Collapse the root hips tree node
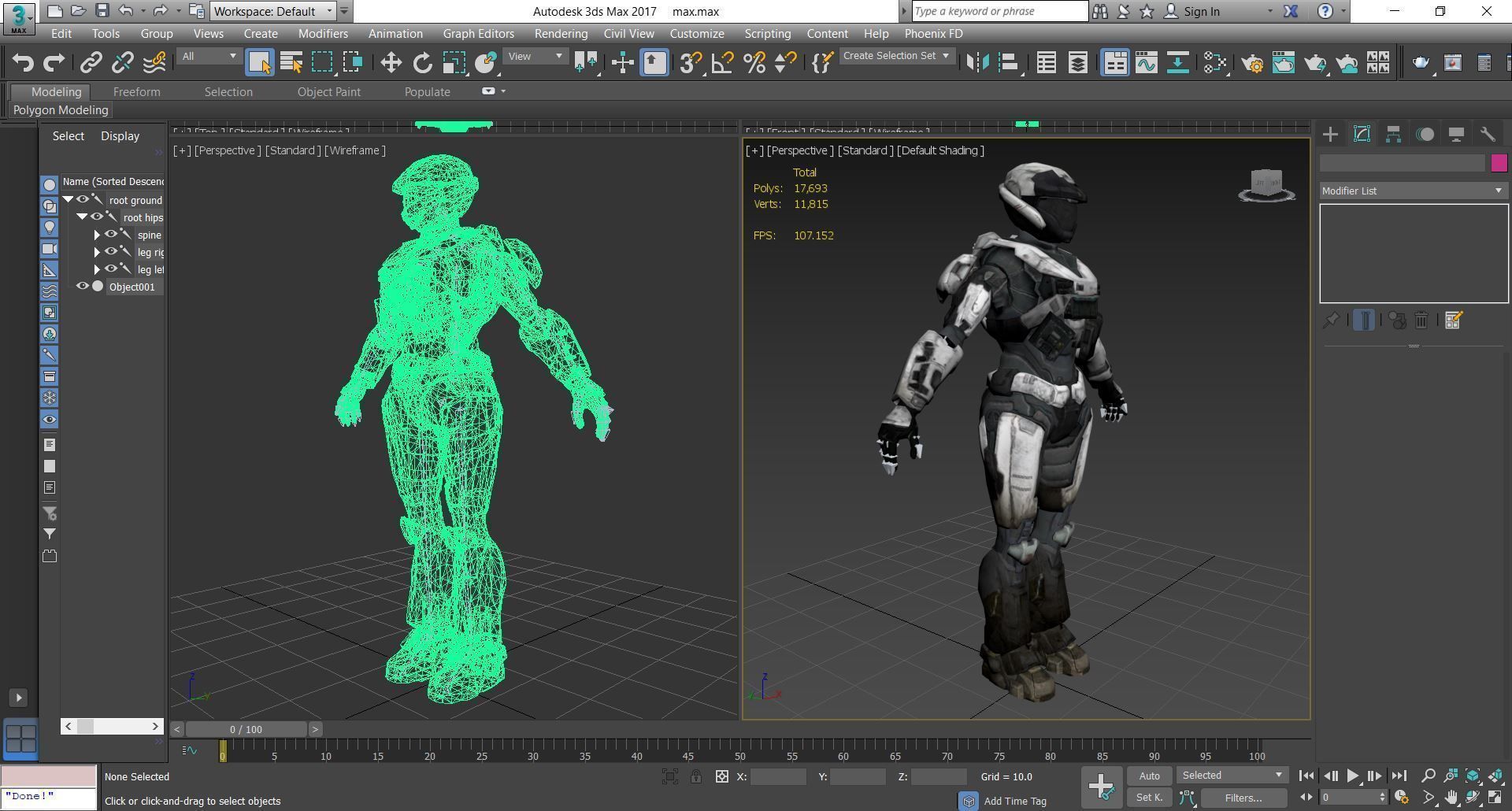 coord(82,217)
